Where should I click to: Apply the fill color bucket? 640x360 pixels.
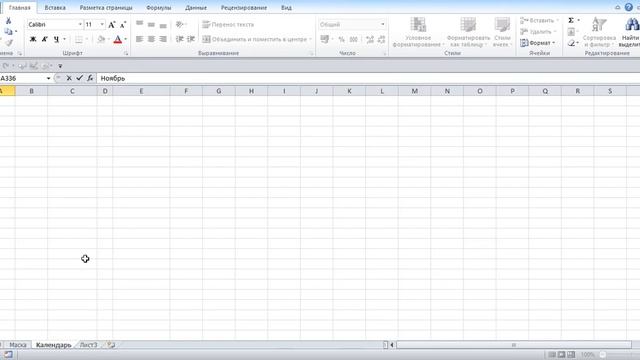(x=101, y=39)
